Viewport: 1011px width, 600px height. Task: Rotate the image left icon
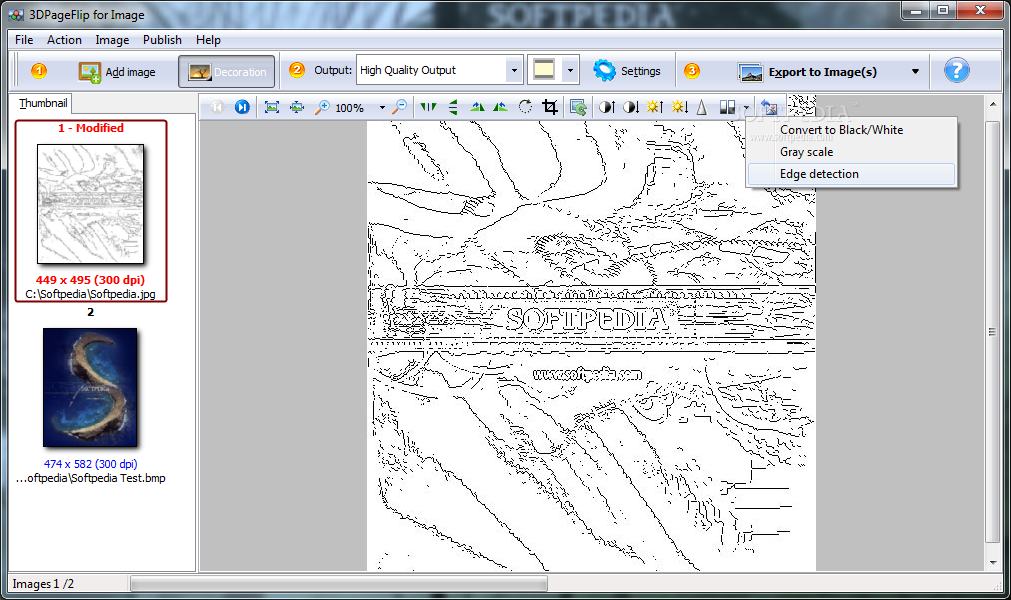[477, 107]
